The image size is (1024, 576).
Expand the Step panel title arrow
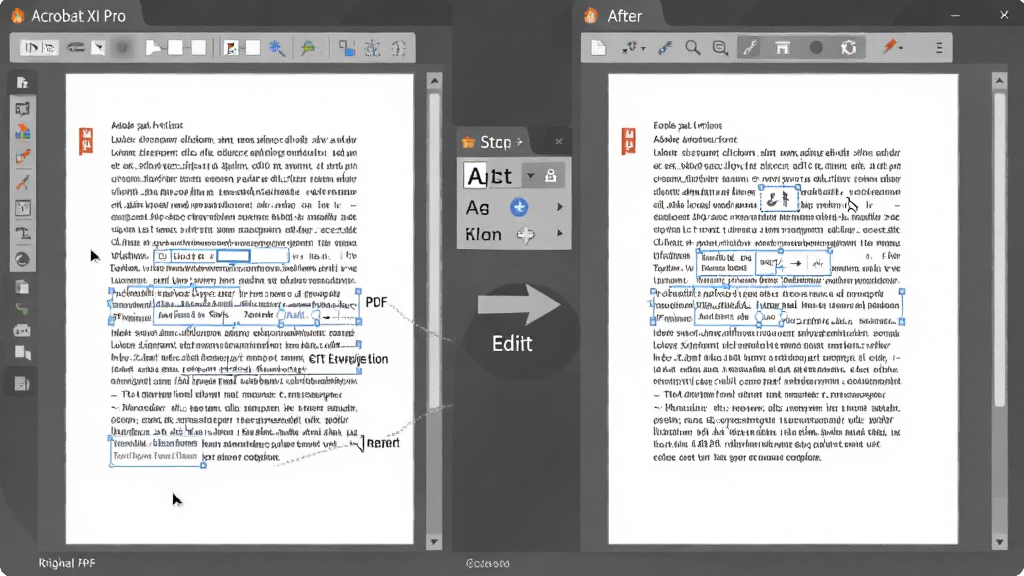[520, 142]
